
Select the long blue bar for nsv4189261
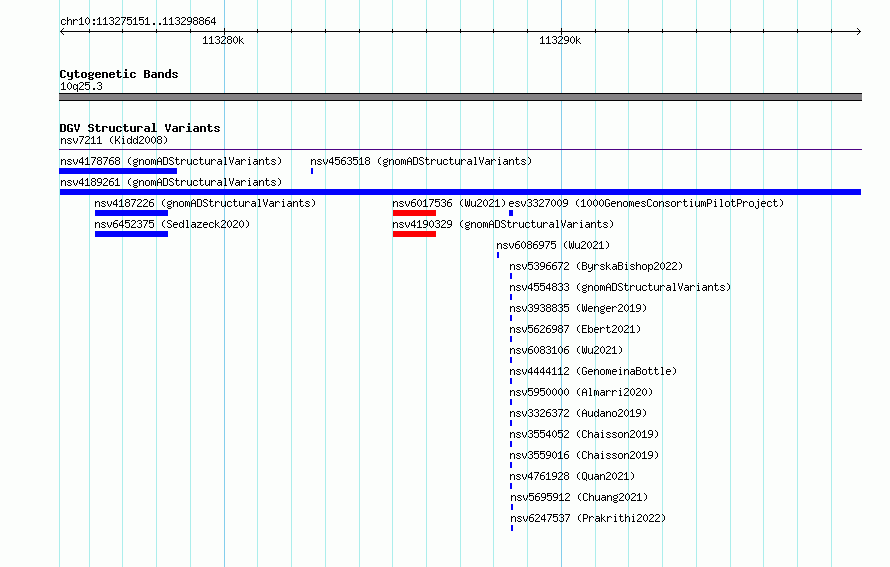tap(460, 192)
